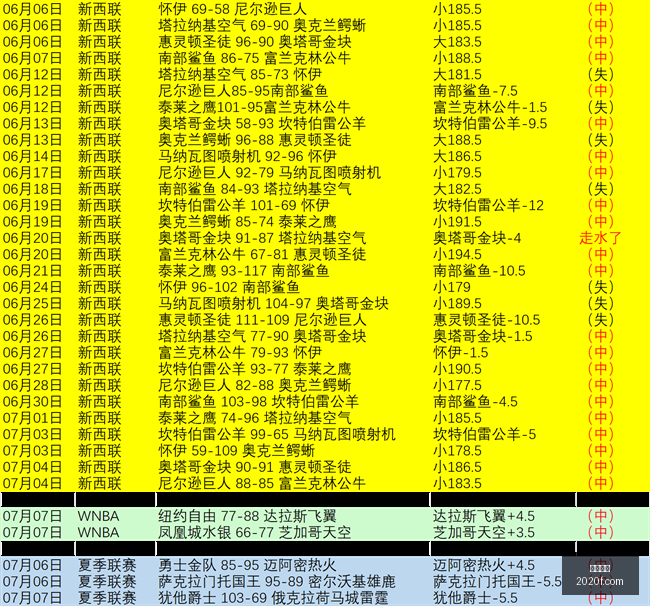Click the 大182.5 prediction cell
Image resolution: width=650 pixels, height=606 pixels.
[x=457, y=189]
